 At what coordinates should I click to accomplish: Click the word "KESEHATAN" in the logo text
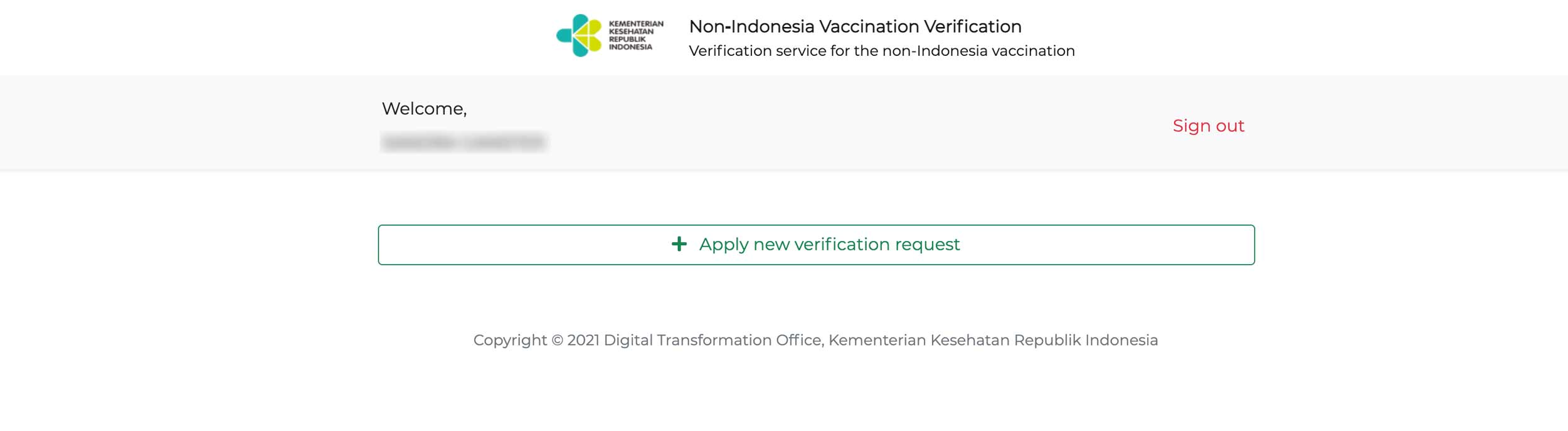631,31
